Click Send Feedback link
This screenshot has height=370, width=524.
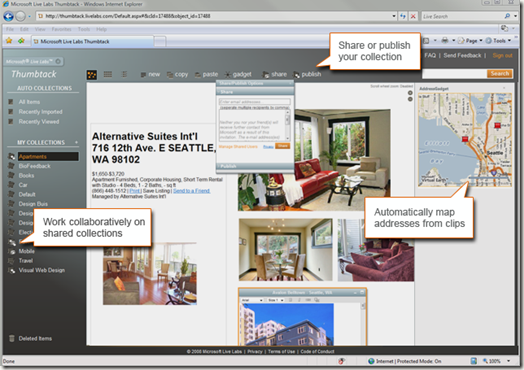point(462,55)
